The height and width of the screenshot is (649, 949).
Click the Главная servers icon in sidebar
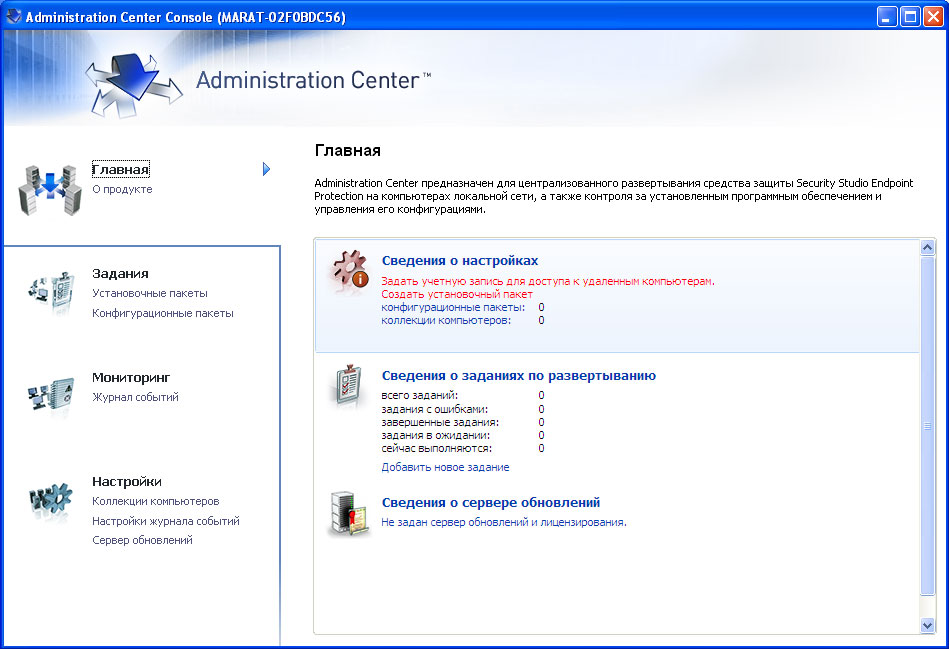coord(50,189)
